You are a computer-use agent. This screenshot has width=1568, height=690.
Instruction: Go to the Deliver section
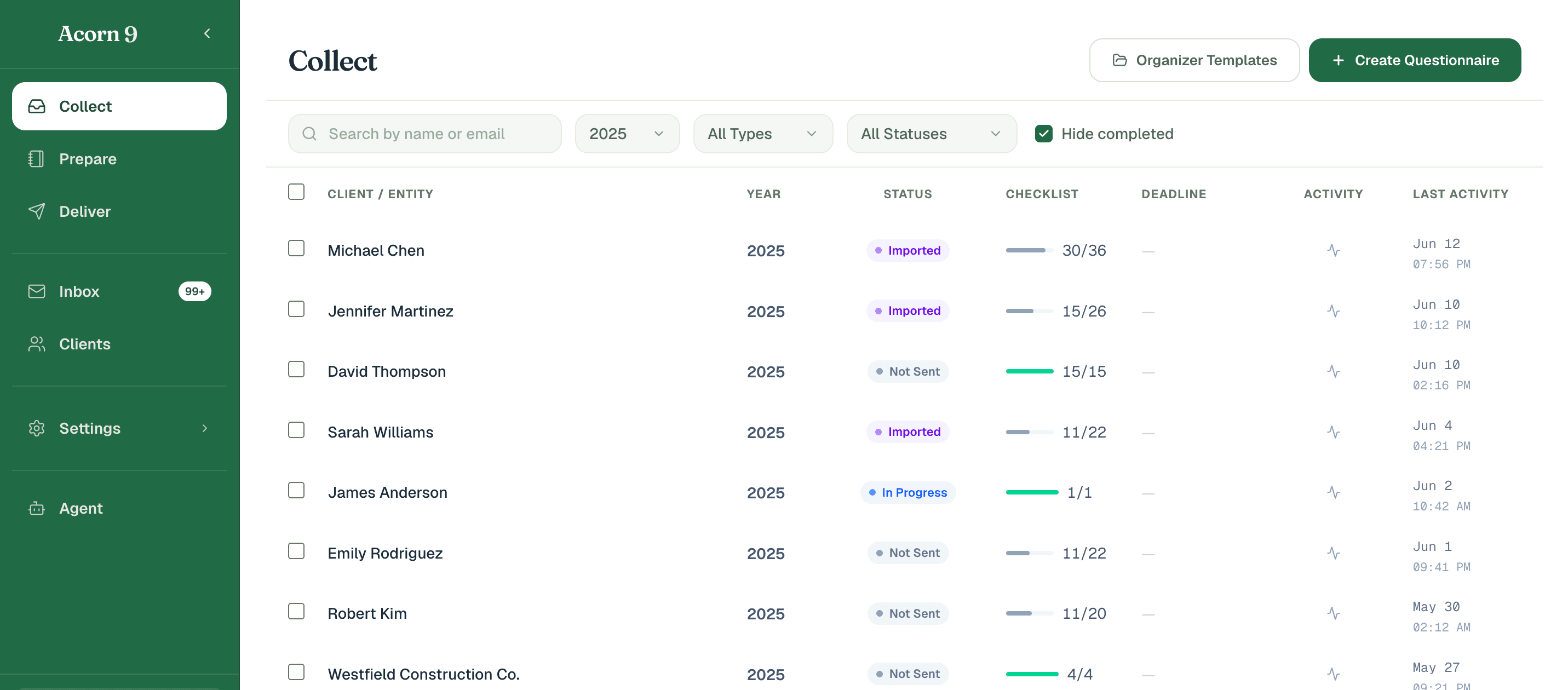click(119, 211)
